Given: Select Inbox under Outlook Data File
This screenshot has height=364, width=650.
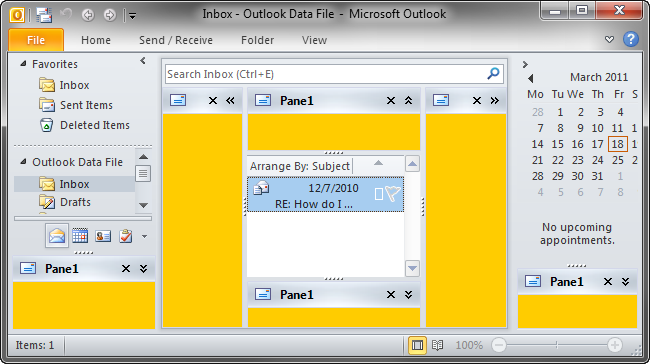Looking at the screenshot, I should pos(75,184).
